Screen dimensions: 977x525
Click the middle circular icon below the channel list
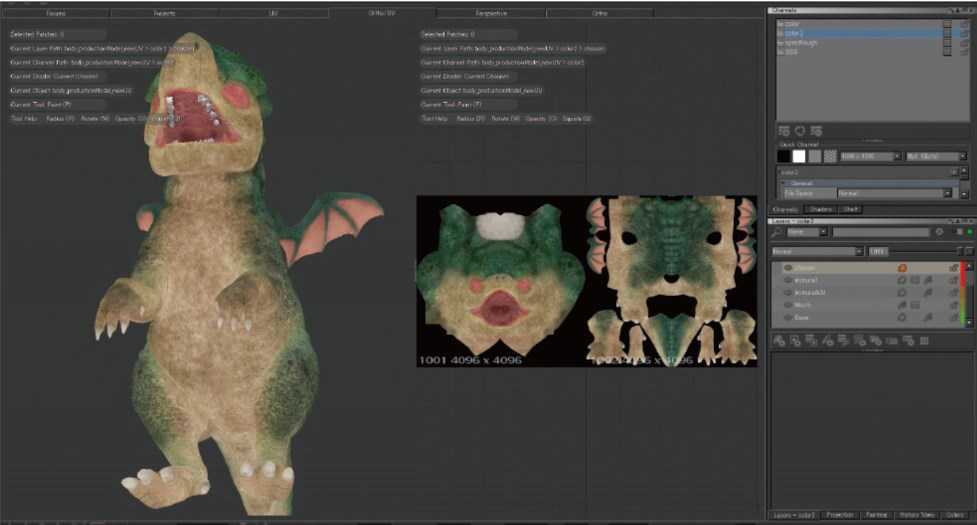pyautogui.click(x=800, y=131)
